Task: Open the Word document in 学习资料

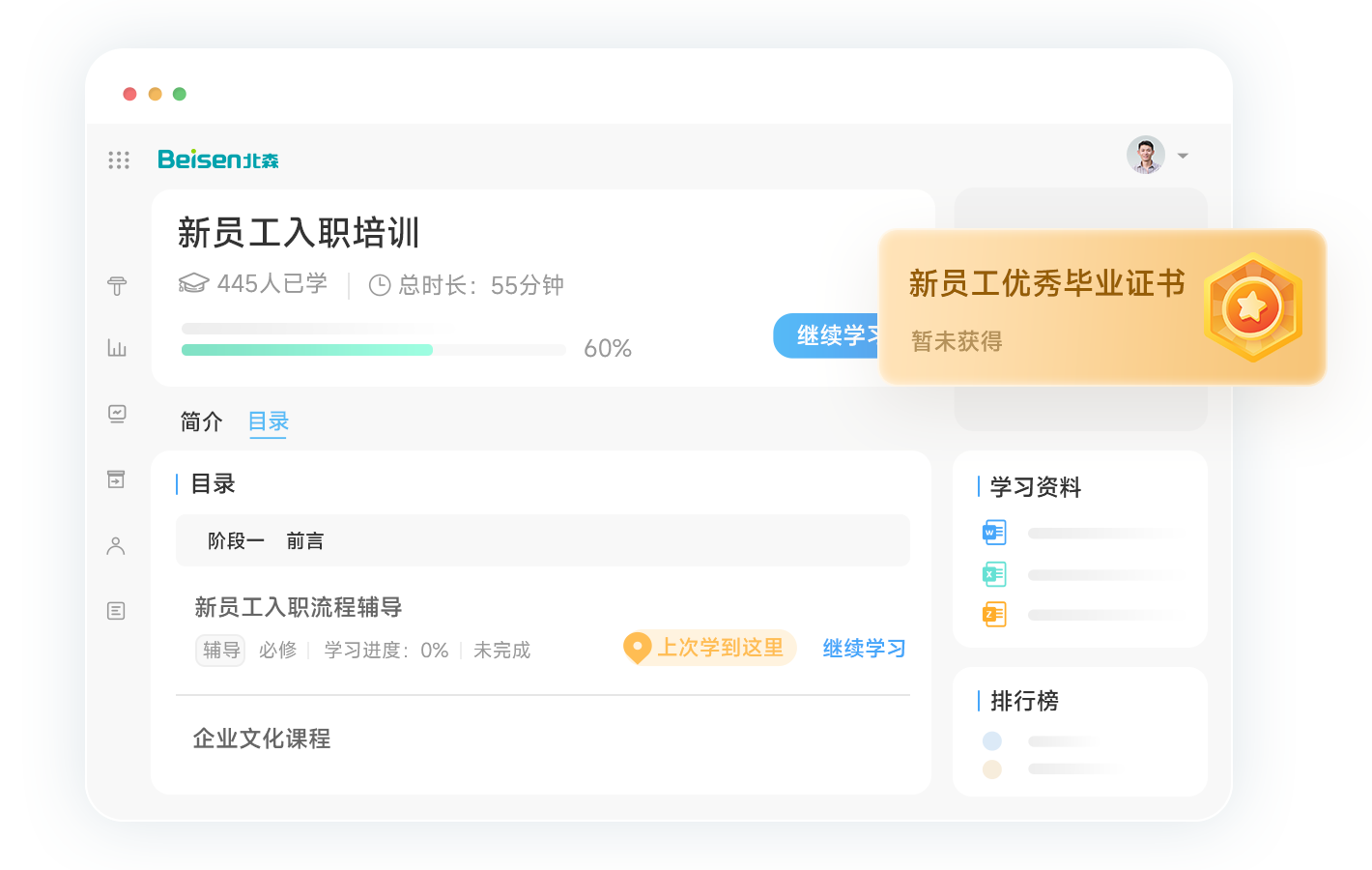Action: pos(994,533)
